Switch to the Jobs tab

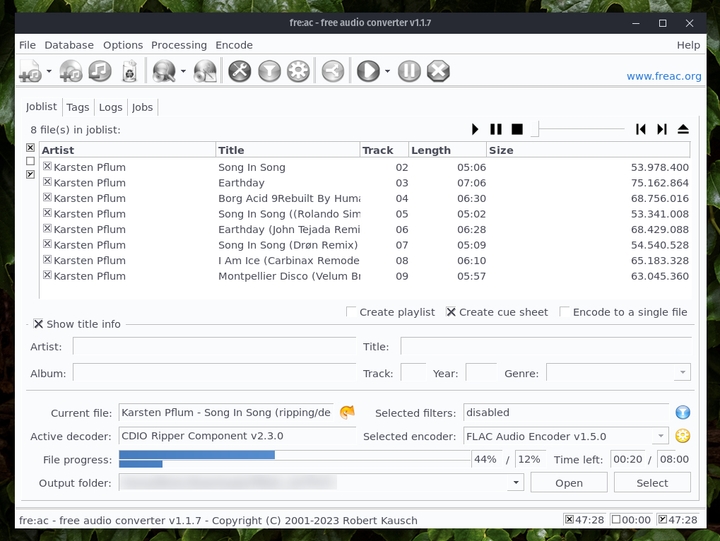142,107
